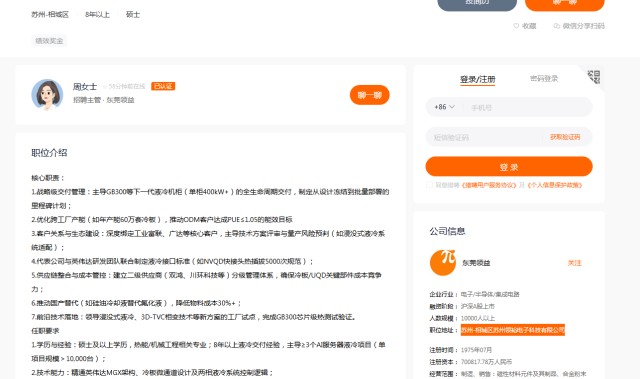Click 获取验证码 link
This screenshot has height=379, width=640.
(565, 137)
